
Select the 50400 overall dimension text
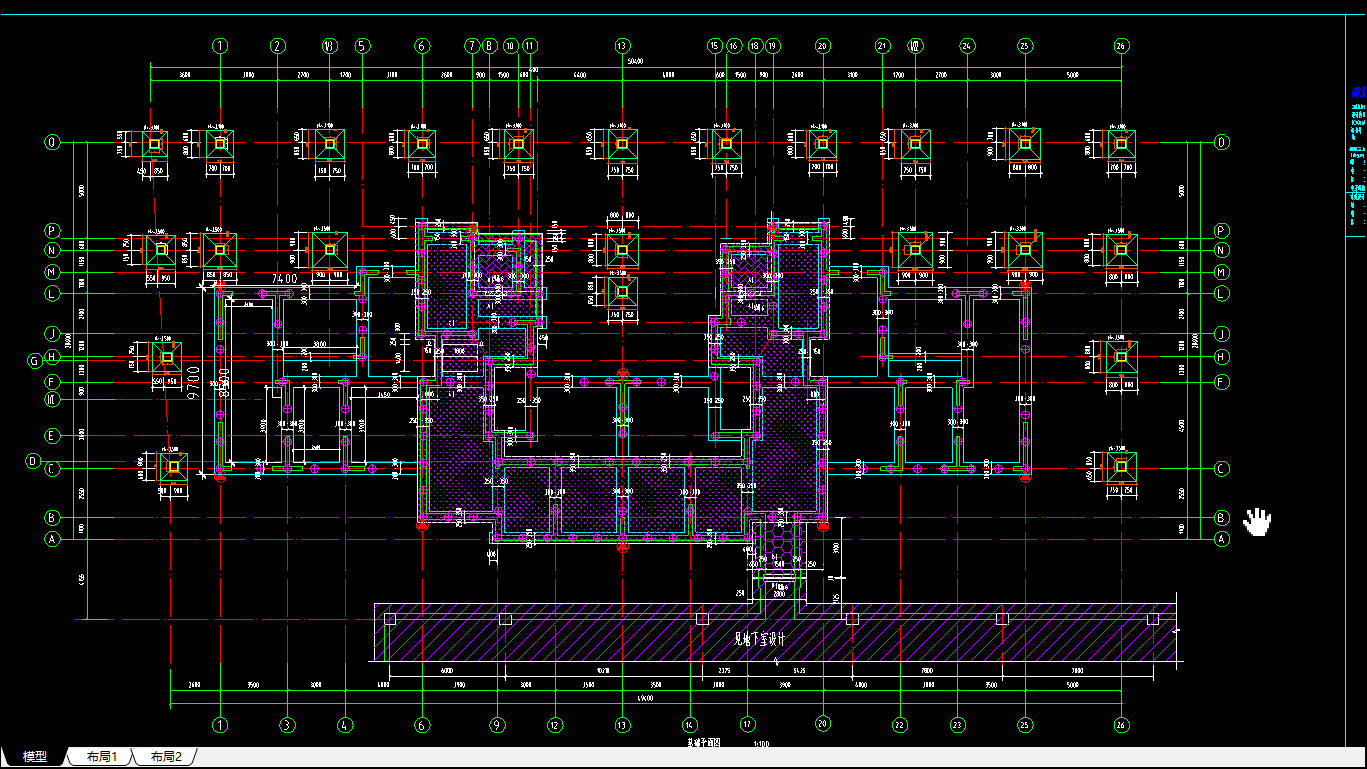point(633,62)
